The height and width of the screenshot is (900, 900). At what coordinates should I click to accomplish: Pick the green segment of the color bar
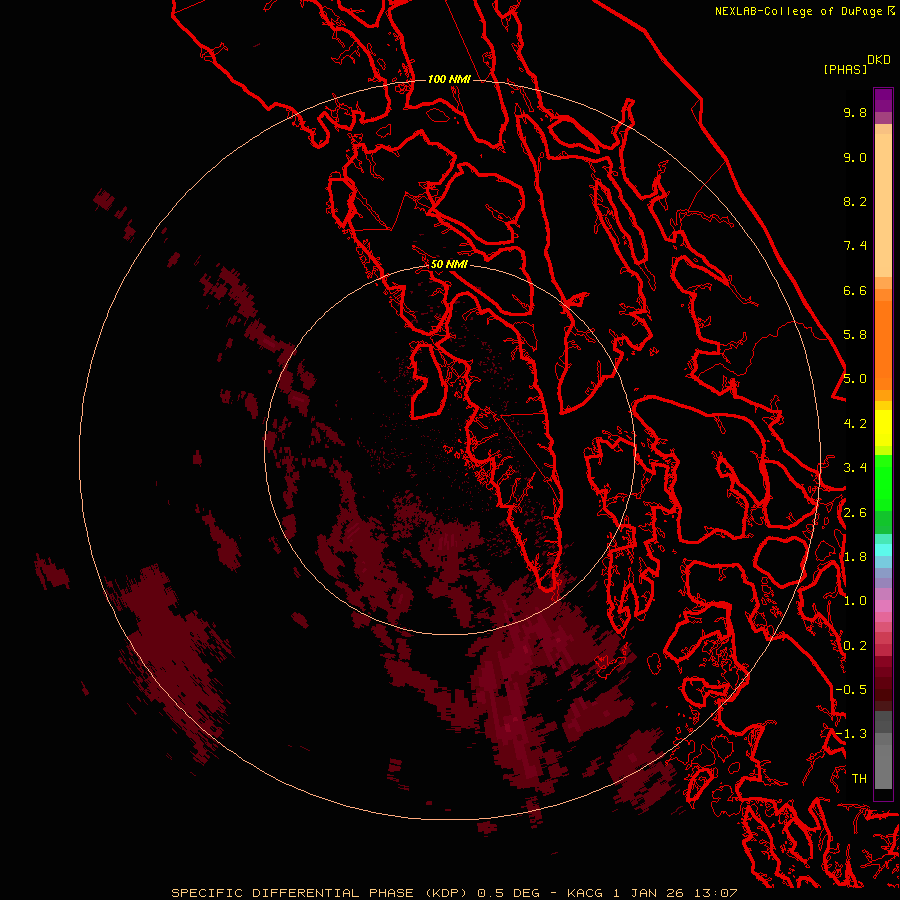tap(883, 483)
